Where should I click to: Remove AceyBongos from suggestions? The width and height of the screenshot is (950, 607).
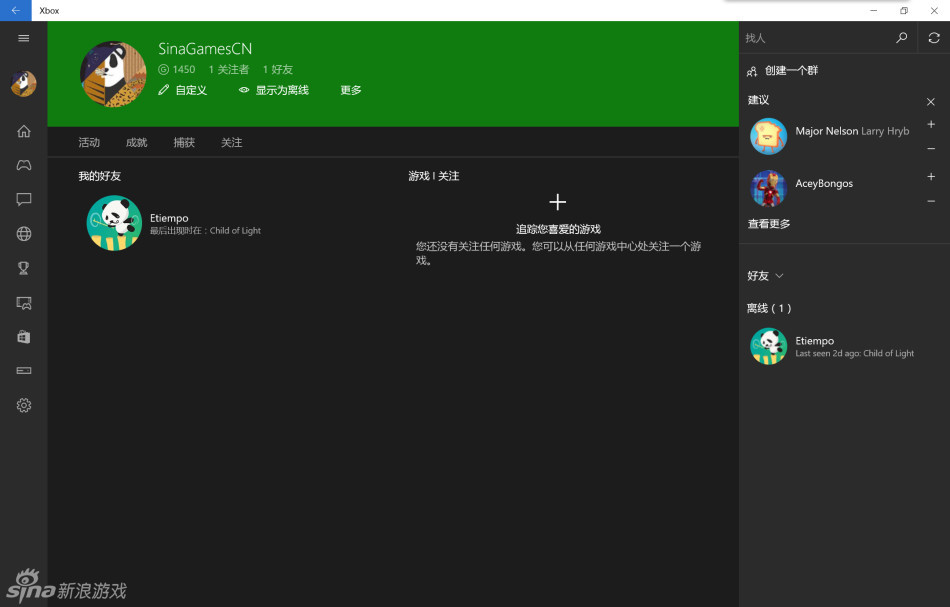pyautogui.click(x=931, y=201)
